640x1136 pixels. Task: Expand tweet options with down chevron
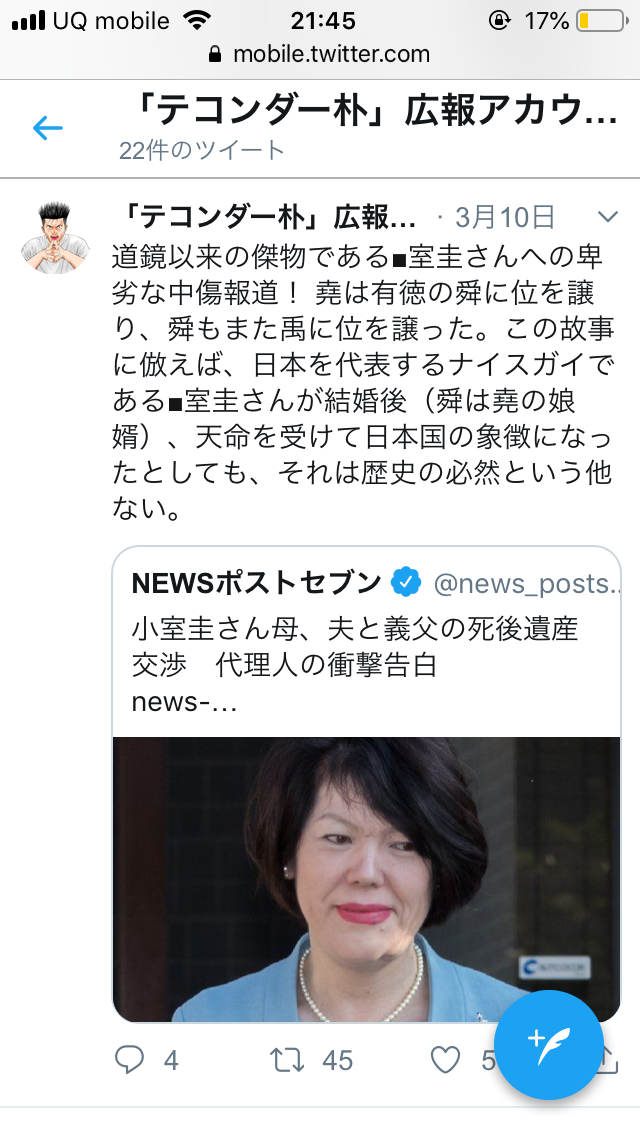coord(607,217)
